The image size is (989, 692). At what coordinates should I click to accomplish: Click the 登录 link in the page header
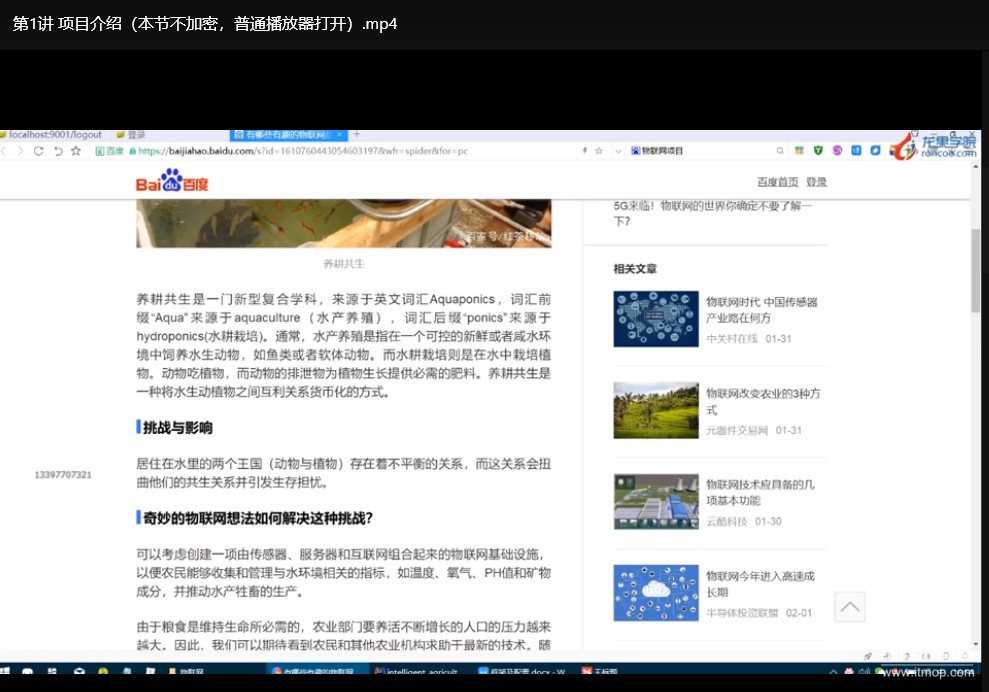pyautogui.click(x=816, y=182)
